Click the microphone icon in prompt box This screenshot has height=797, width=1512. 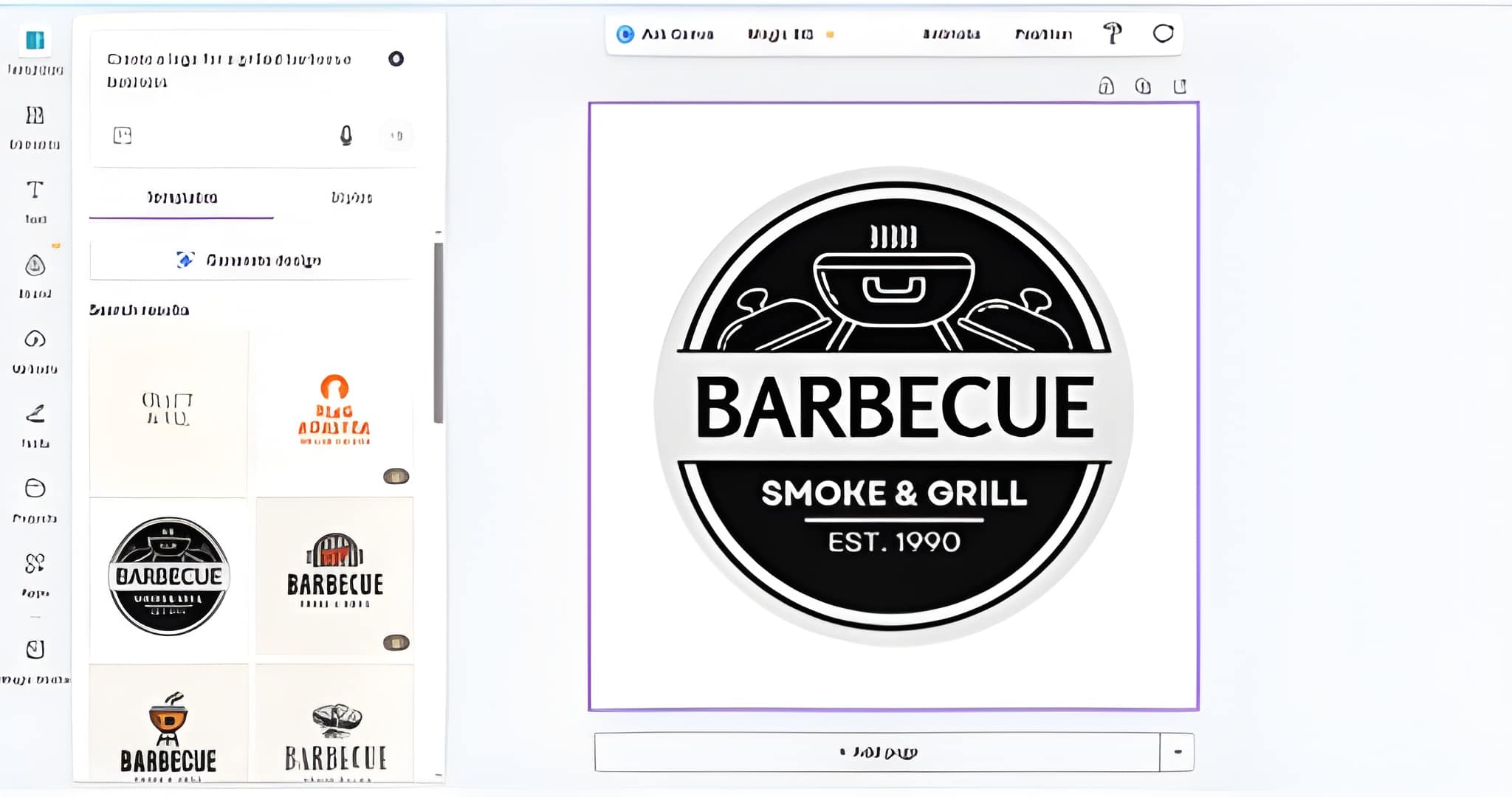(346, 135)
